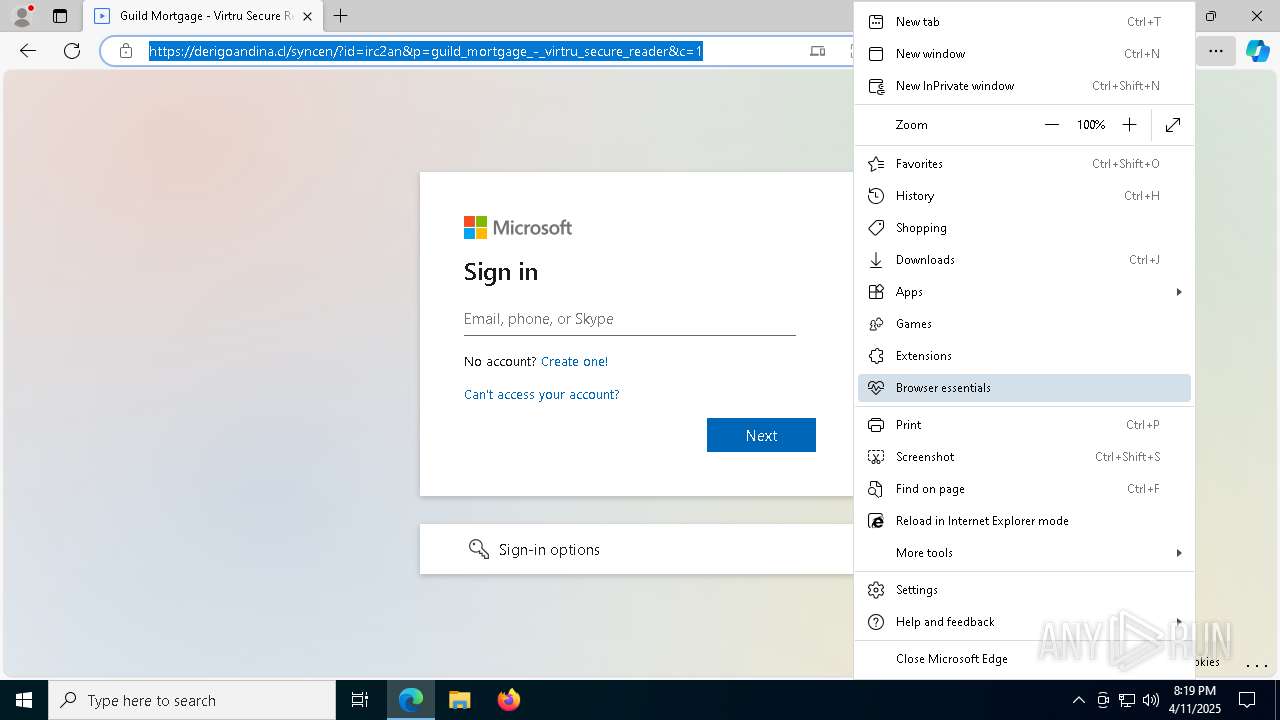1280x720 pixels.
Task: Click the Shopping tag icon
Action: point(876,228)
